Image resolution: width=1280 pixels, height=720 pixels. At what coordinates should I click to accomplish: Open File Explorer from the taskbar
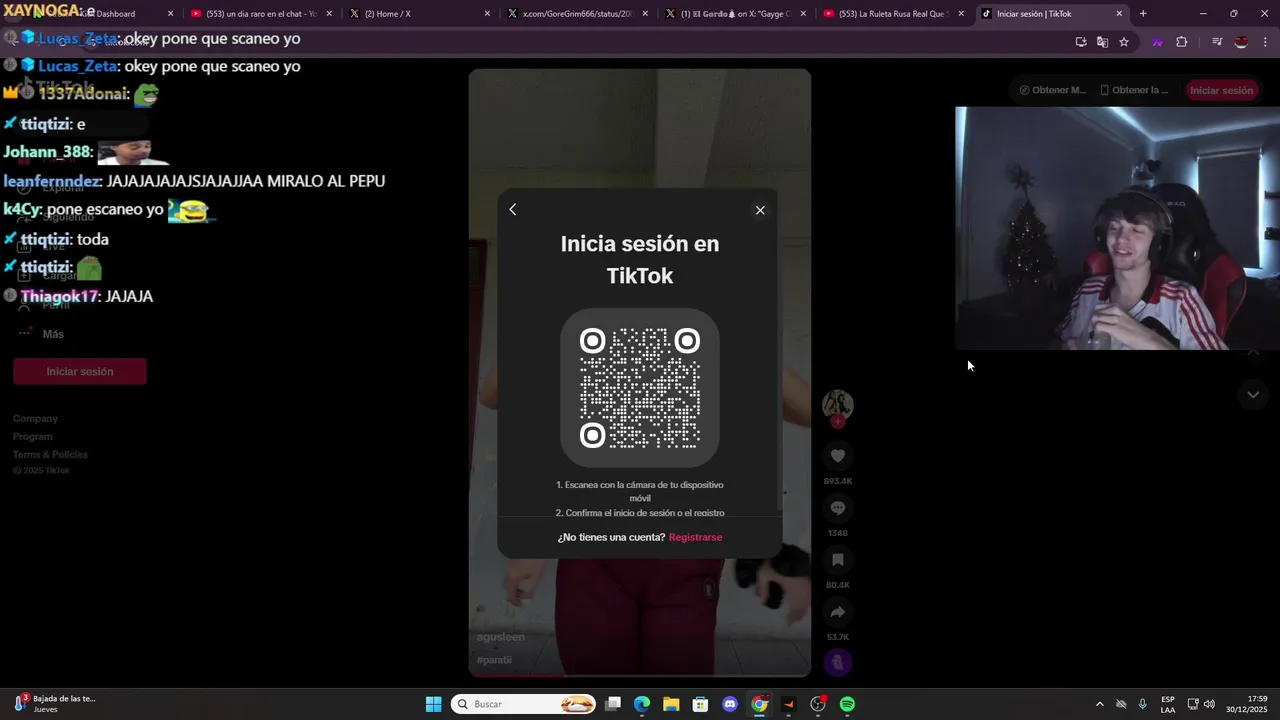tap(671, 704)
